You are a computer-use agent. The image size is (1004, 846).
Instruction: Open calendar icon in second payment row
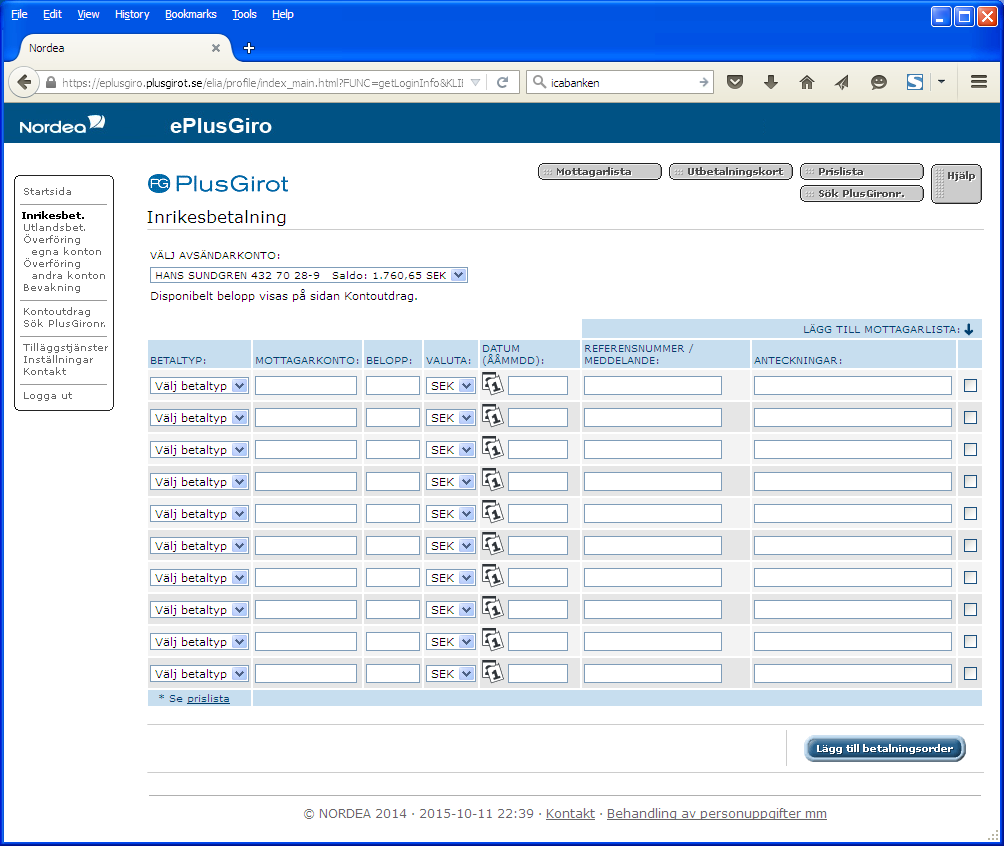pos(492,416)
